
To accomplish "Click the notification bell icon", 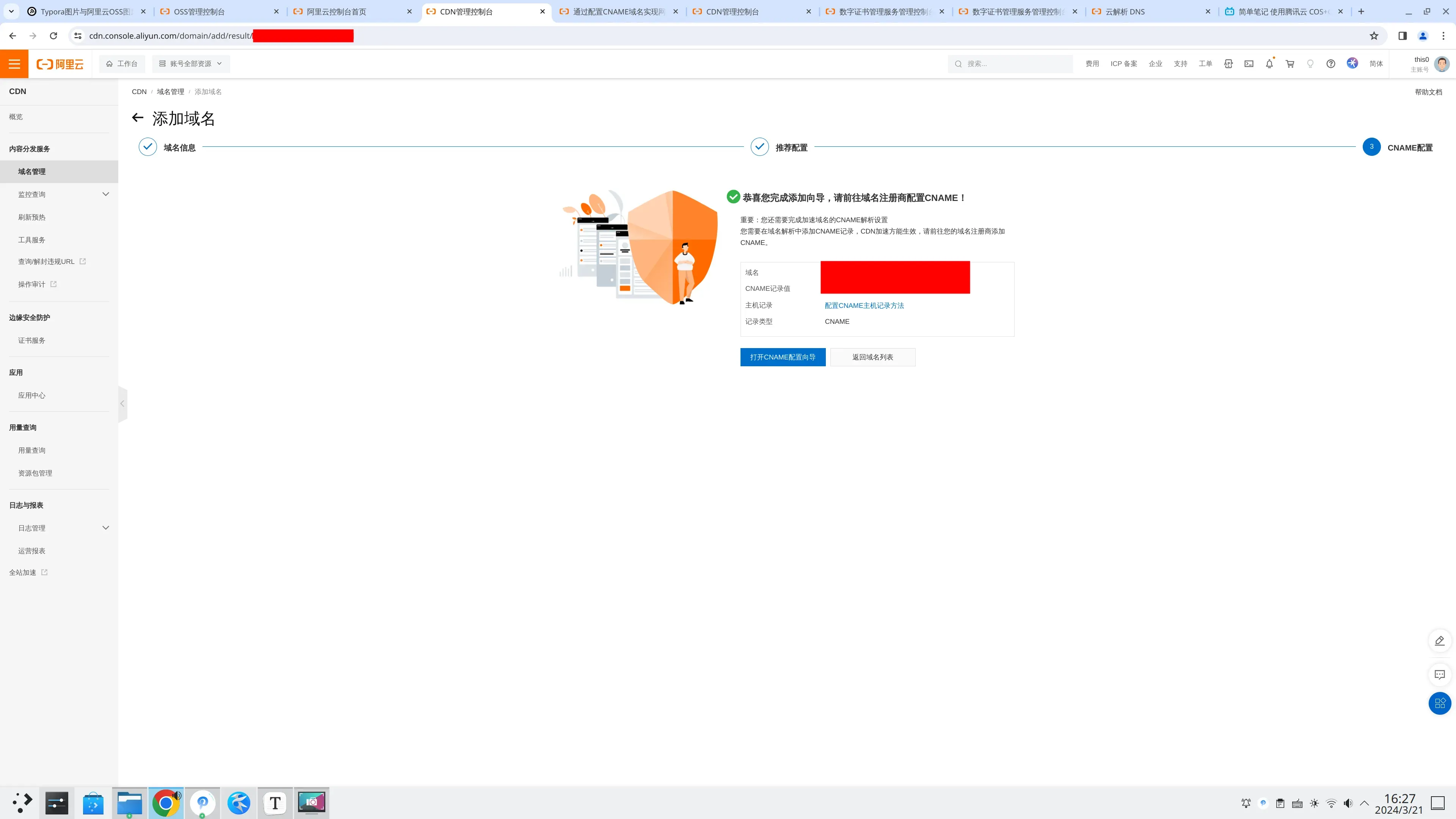I will pos(1269,64).
